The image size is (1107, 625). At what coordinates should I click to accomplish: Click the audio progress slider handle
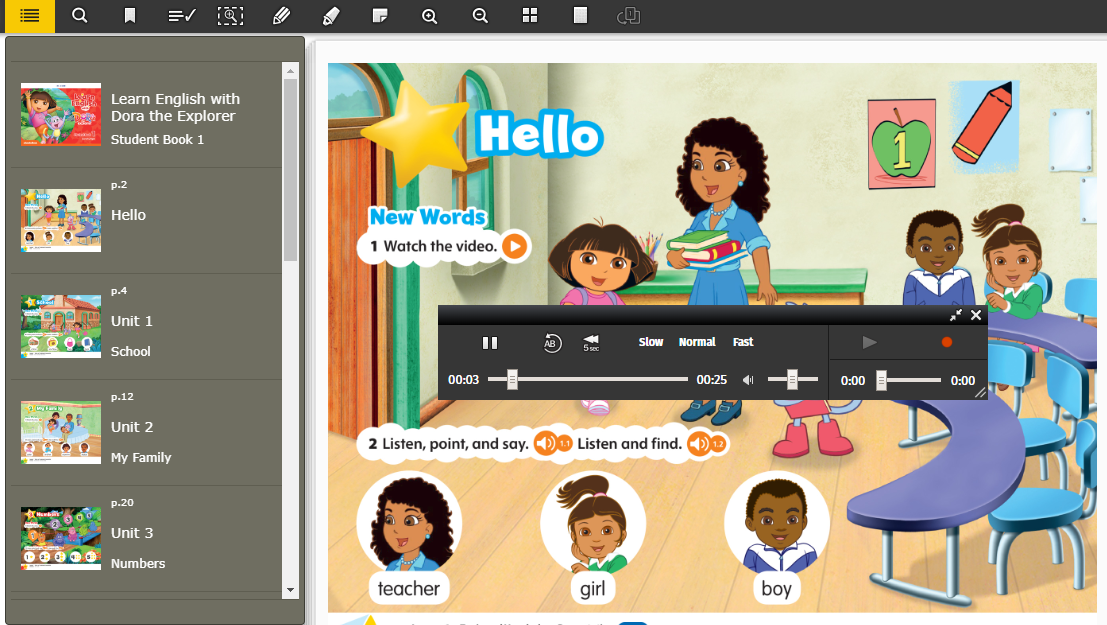pyautogui.click(x=513, y=380)
